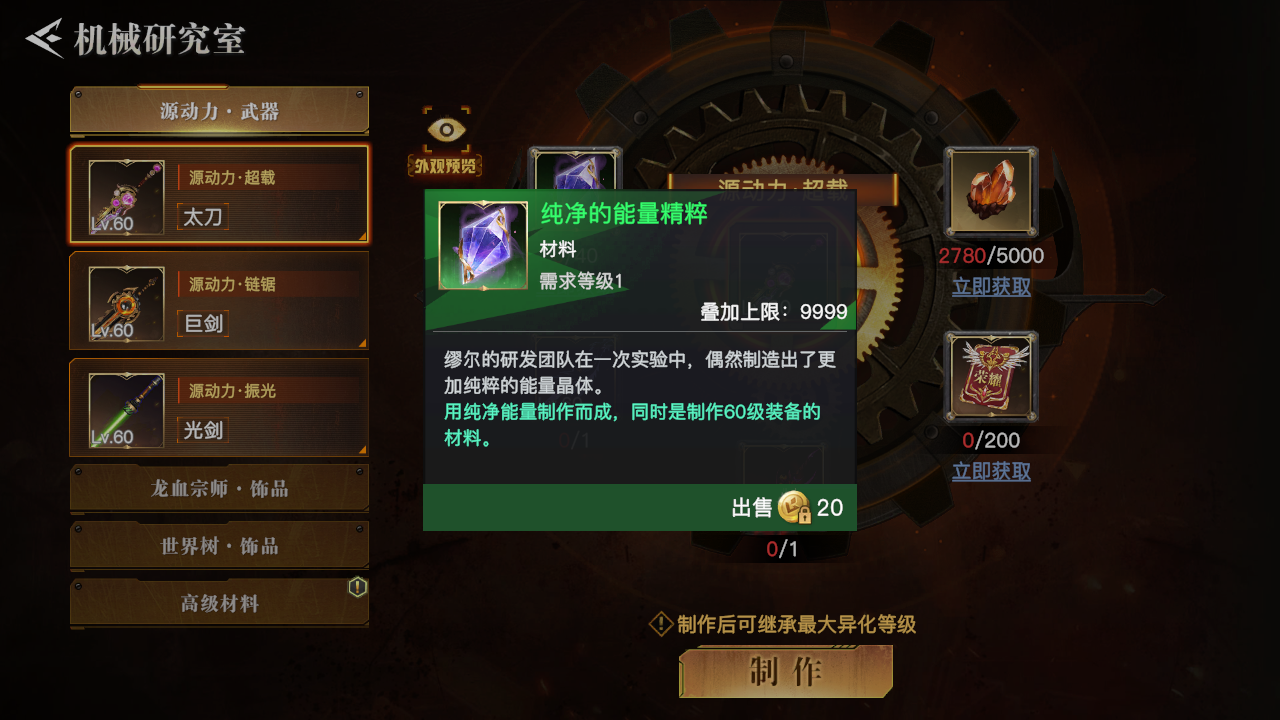Expand the 源动力·武器 category

[x=219, y=111]
